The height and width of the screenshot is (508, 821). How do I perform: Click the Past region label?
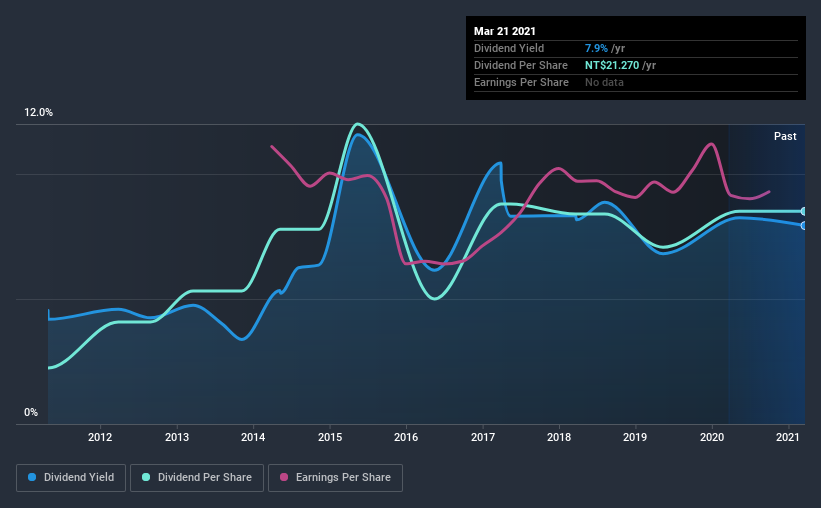pyautogui.click(x=785, y=136)
